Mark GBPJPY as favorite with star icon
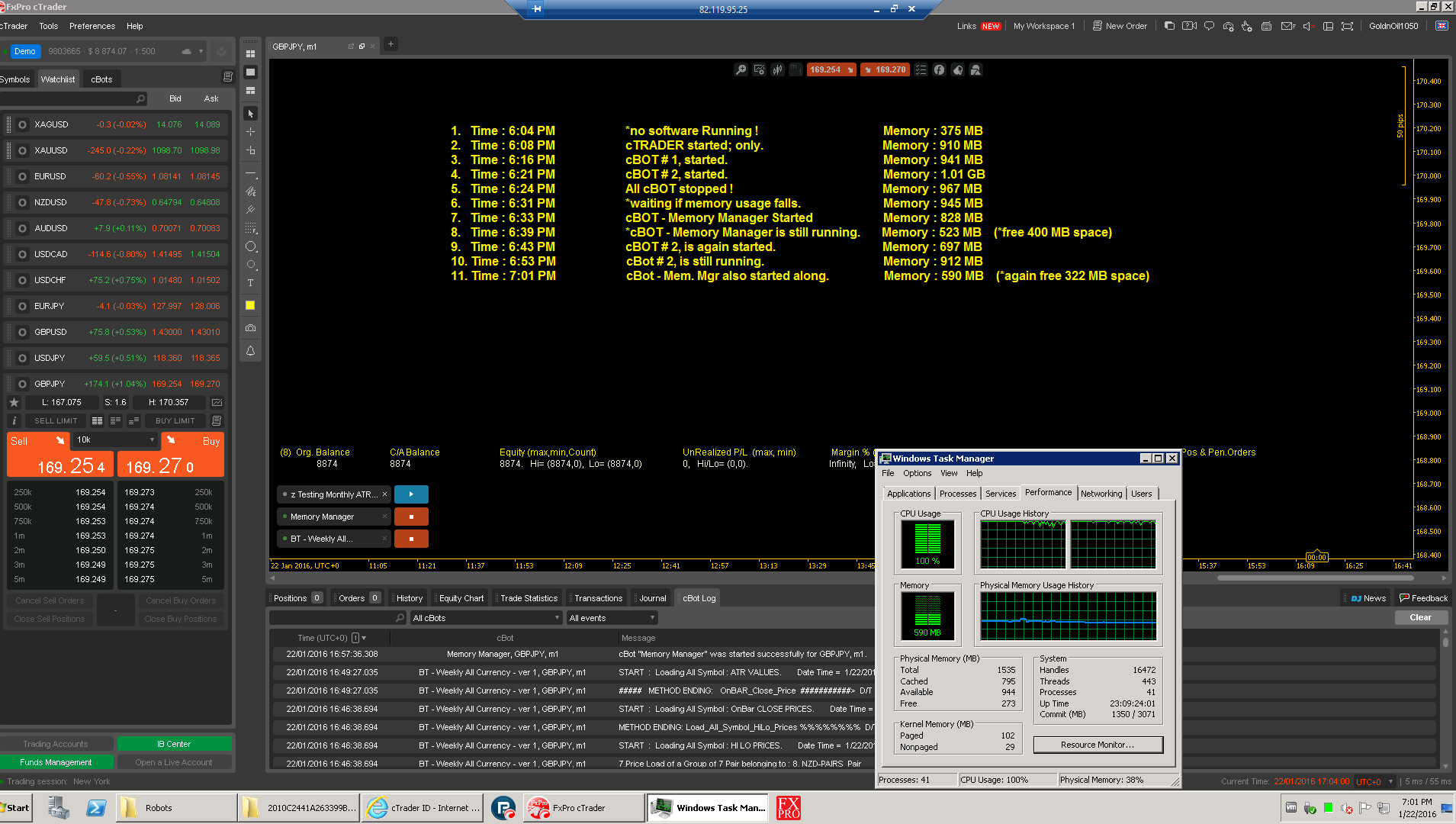Viewport: 1456px width, 824px height. (14, 402)
